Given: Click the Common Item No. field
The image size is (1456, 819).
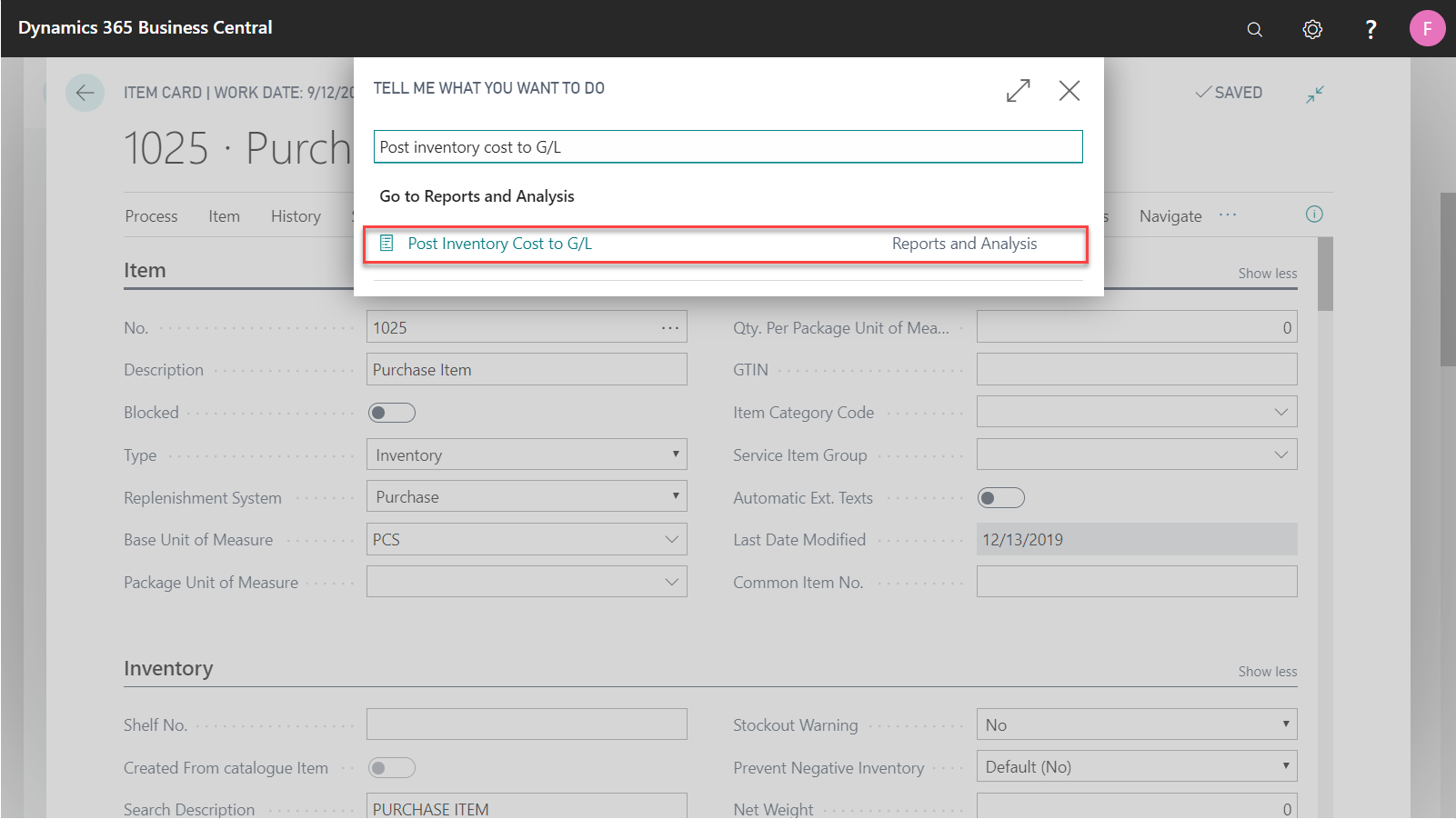Looking at the screenshot, I should coord(1137,582).
